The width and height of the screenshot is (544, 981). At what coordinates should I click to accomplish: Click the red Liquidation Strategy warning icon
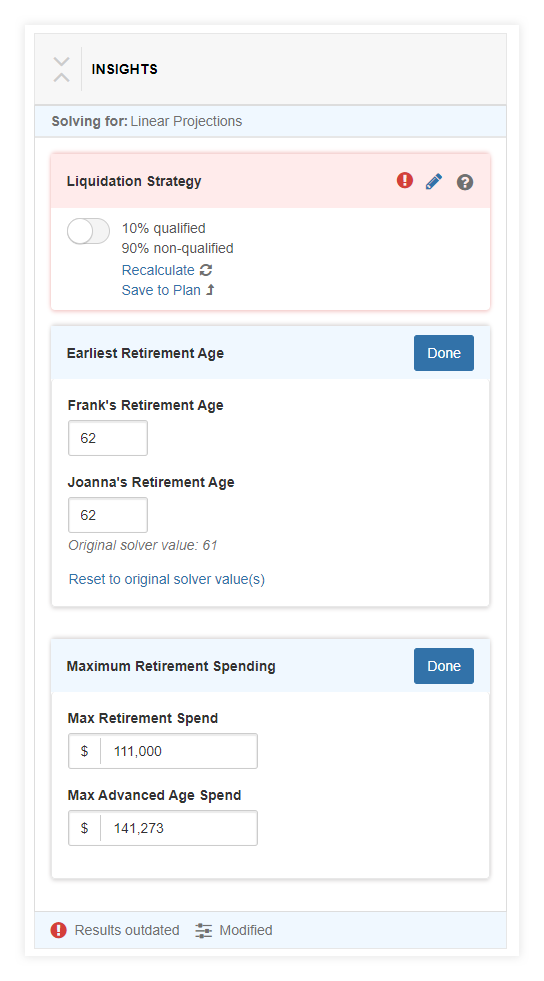point(405,181)
